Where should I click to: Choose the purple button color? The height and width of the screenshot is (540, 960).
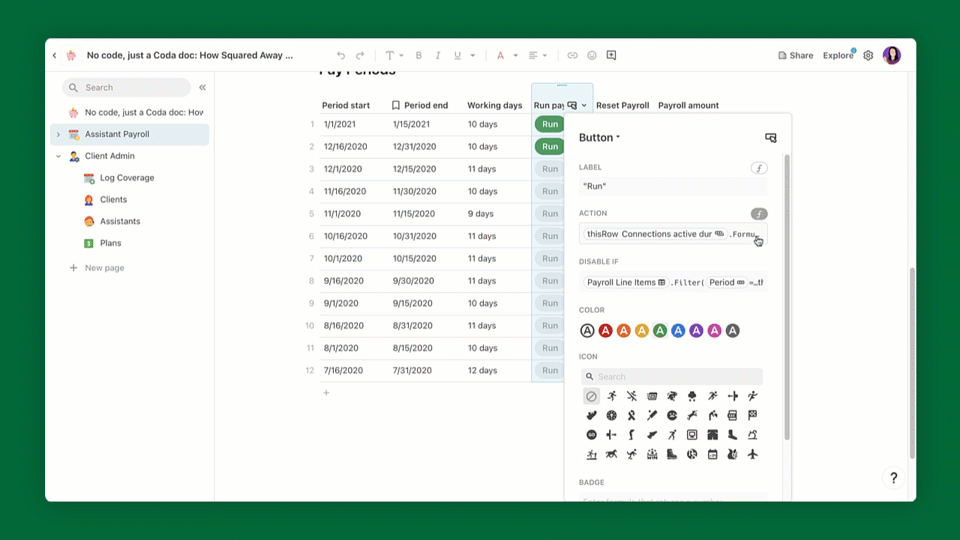pos(696,331)
